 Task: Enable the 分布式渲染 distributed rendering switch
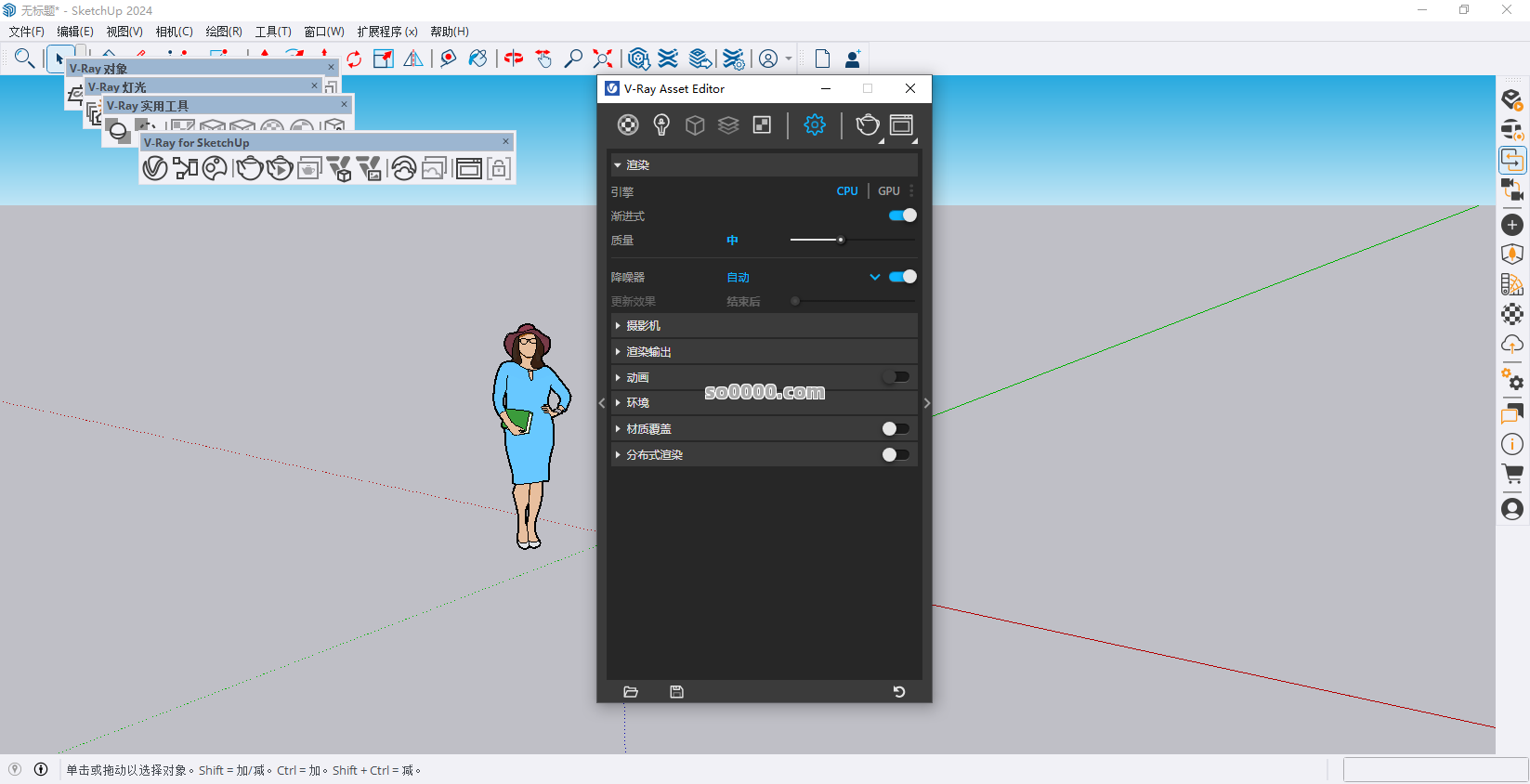(896, 454)
